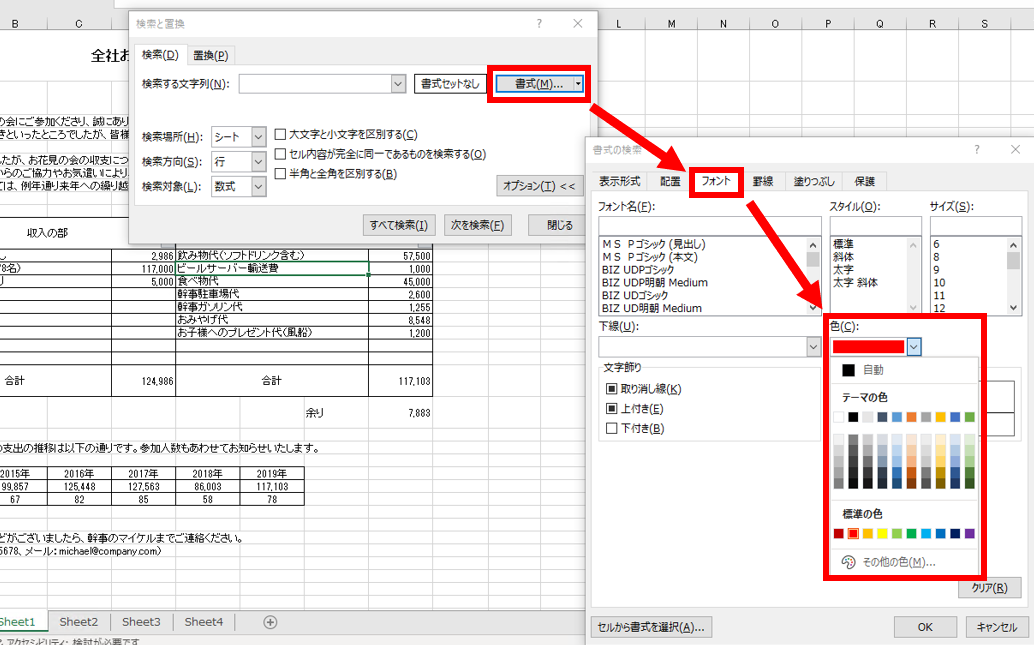Pick purple from the standard colors row
Image resolution: width=1034 pixels, height=645 pixels.
coord(969,534)
